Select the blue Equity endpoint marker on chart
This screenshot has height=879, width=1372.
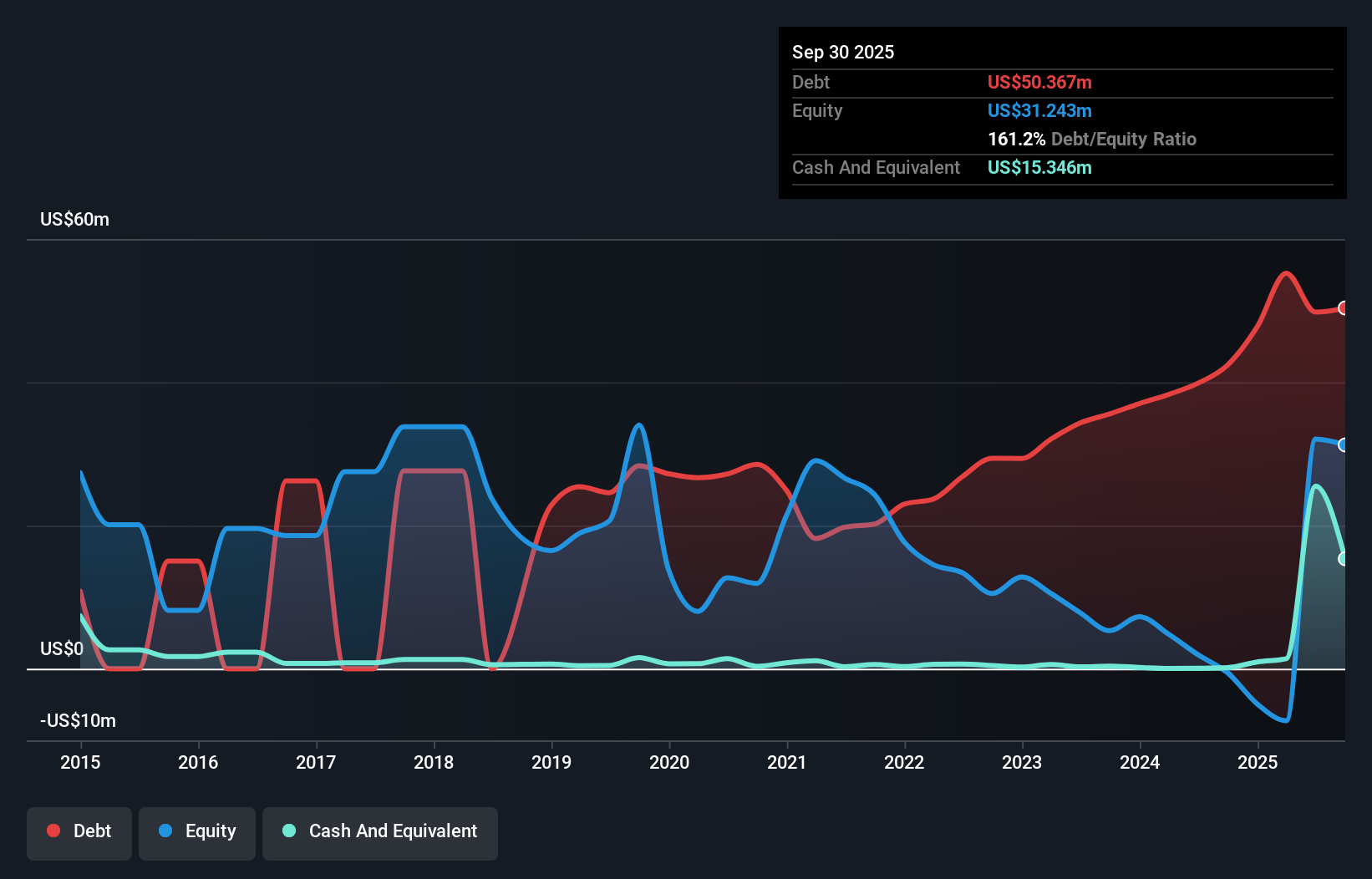(1344, 445)
